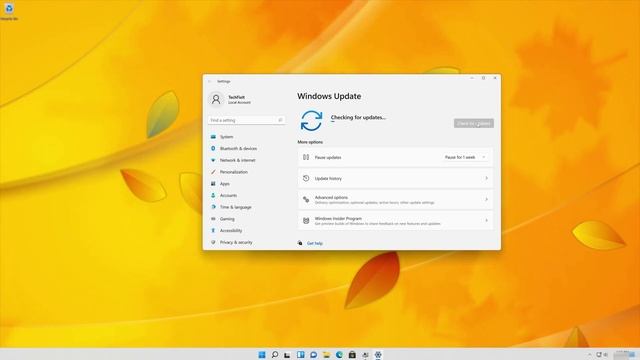Open taskbar Search
Viewport: 640px width, 360px height.
click(275, 355)
